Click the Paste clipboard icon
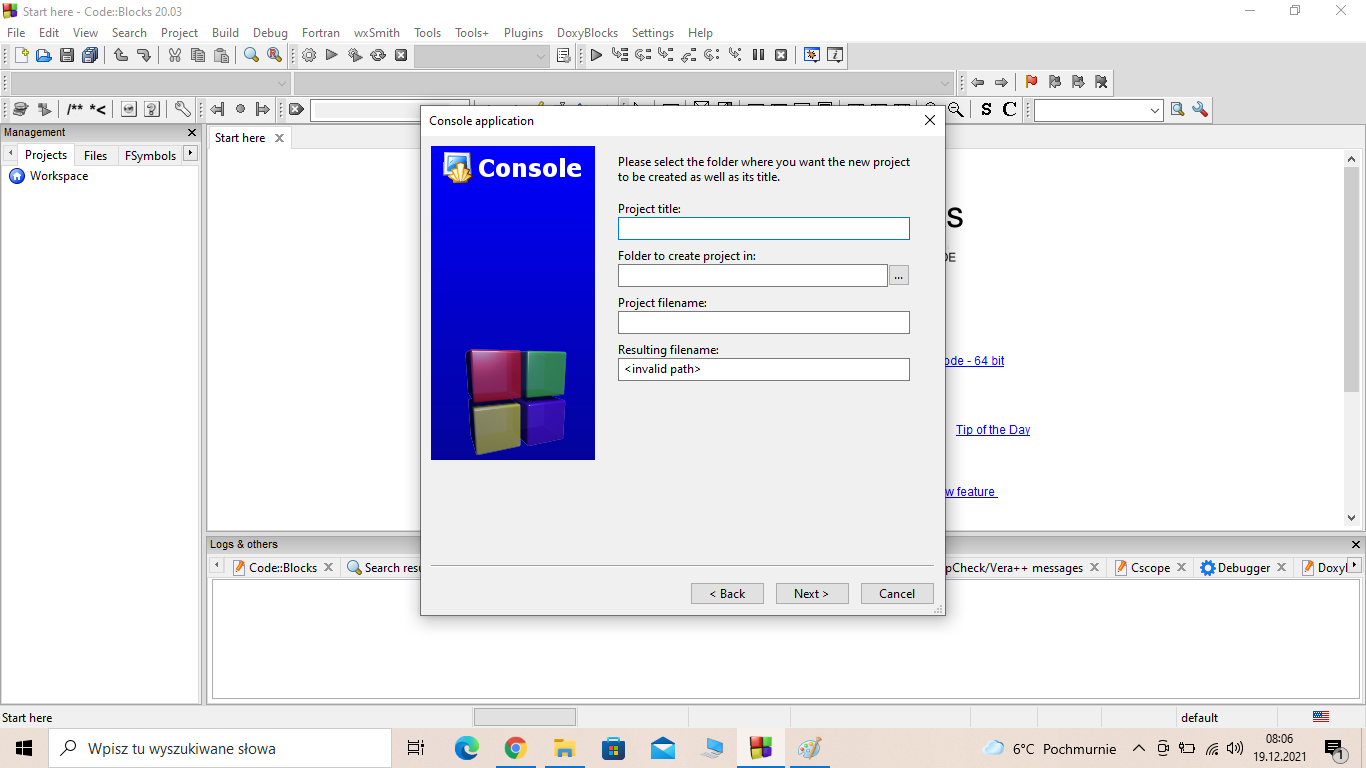 pyautogui.click(x=221, y=56)
